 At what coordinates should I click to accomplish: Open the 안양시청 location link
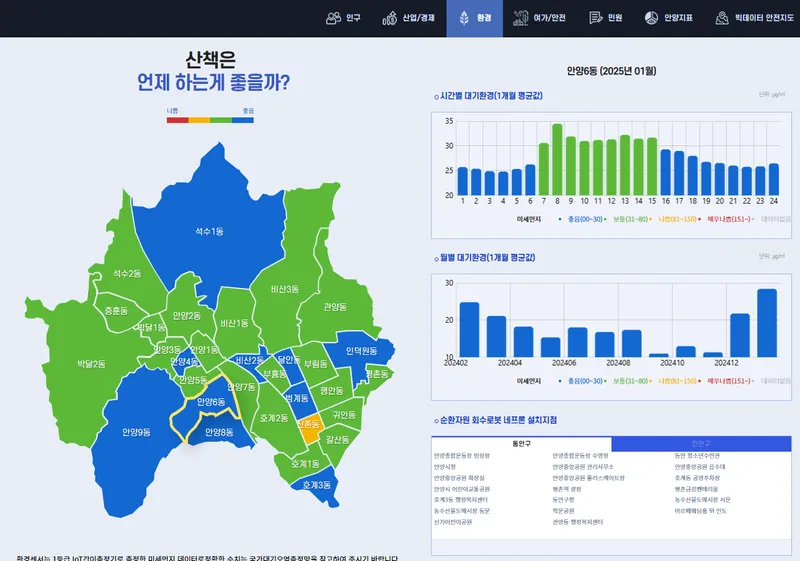(x=445, y=466)
